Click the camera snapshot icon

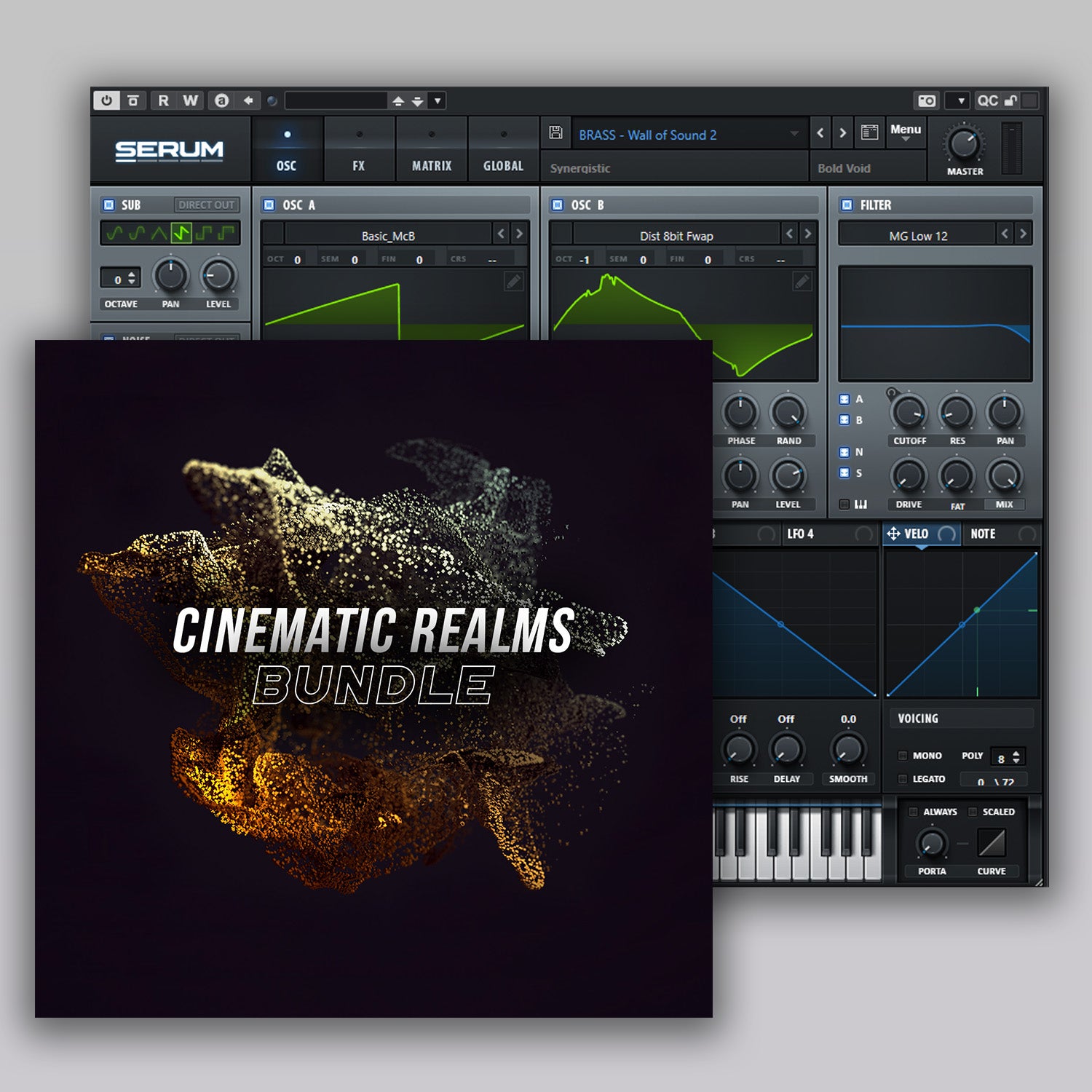pos(927,100)
